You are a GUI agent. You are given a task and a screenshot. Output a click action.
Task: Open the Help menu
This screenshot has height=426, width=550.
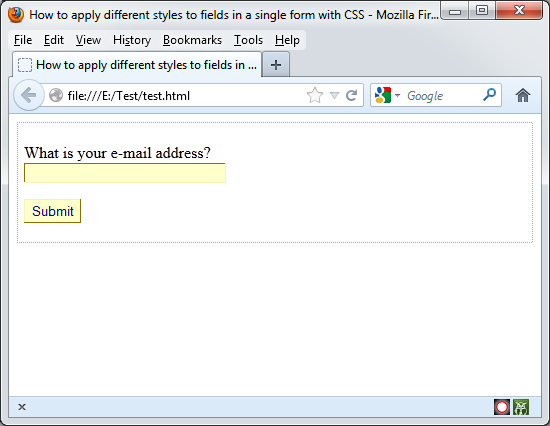(287, 40)
